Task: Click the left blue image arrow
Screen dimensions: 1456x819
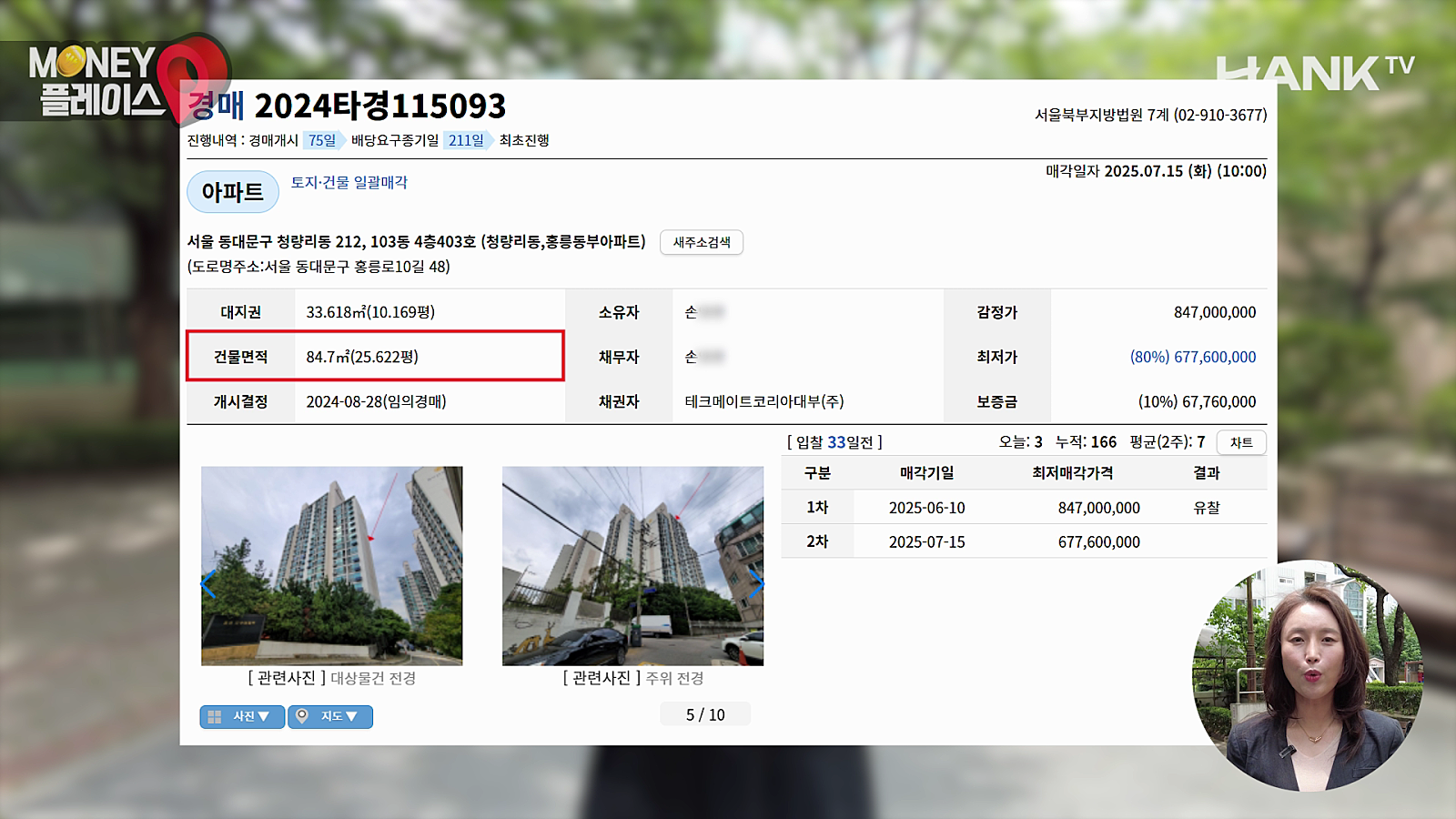Action: pos(208,584)
